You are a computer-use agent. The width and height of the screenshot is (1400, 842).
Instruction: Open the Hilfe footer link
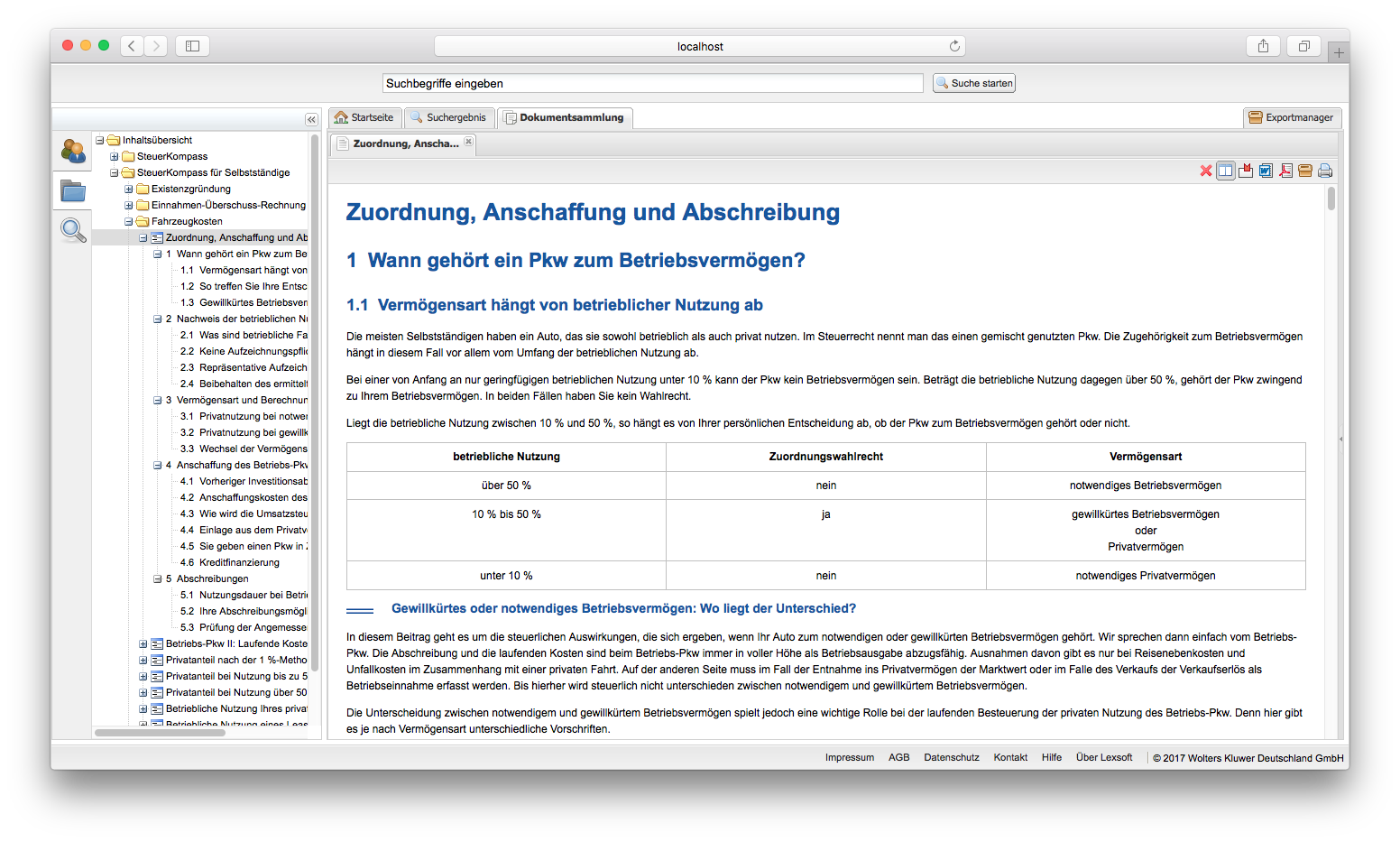tap(1052, 757)
